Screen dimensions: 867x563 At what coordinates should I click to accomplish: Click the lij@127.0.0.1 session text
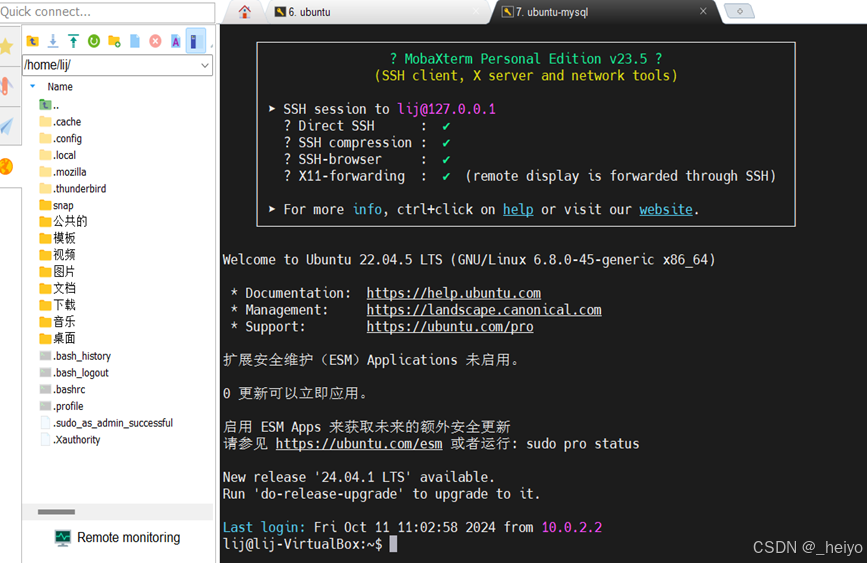[446, 109]
